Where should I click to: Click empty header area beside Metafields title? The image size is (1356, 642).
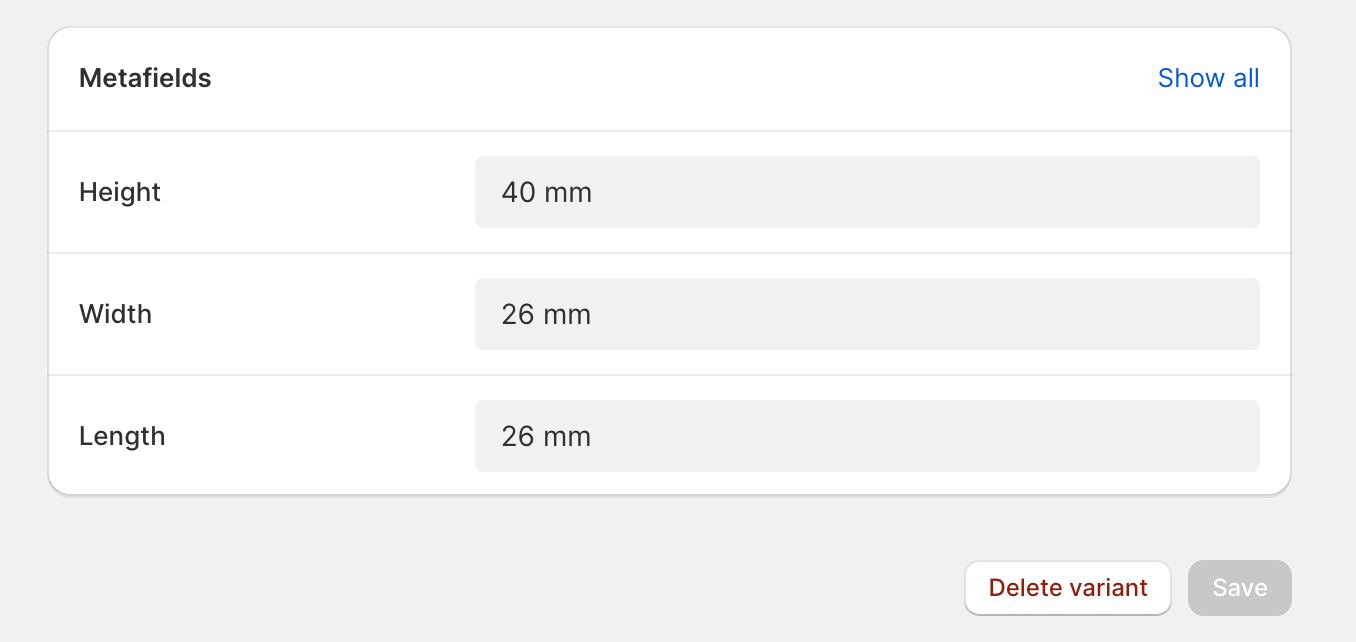[x=680, y=78]
